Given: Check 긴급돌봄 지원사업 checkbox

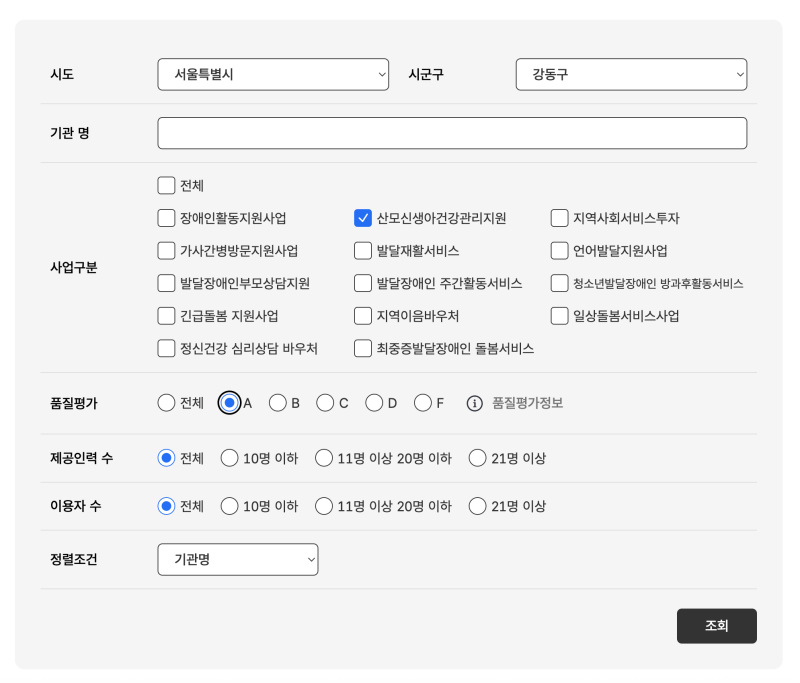Looking at the screenshot, I should (166, 316).
